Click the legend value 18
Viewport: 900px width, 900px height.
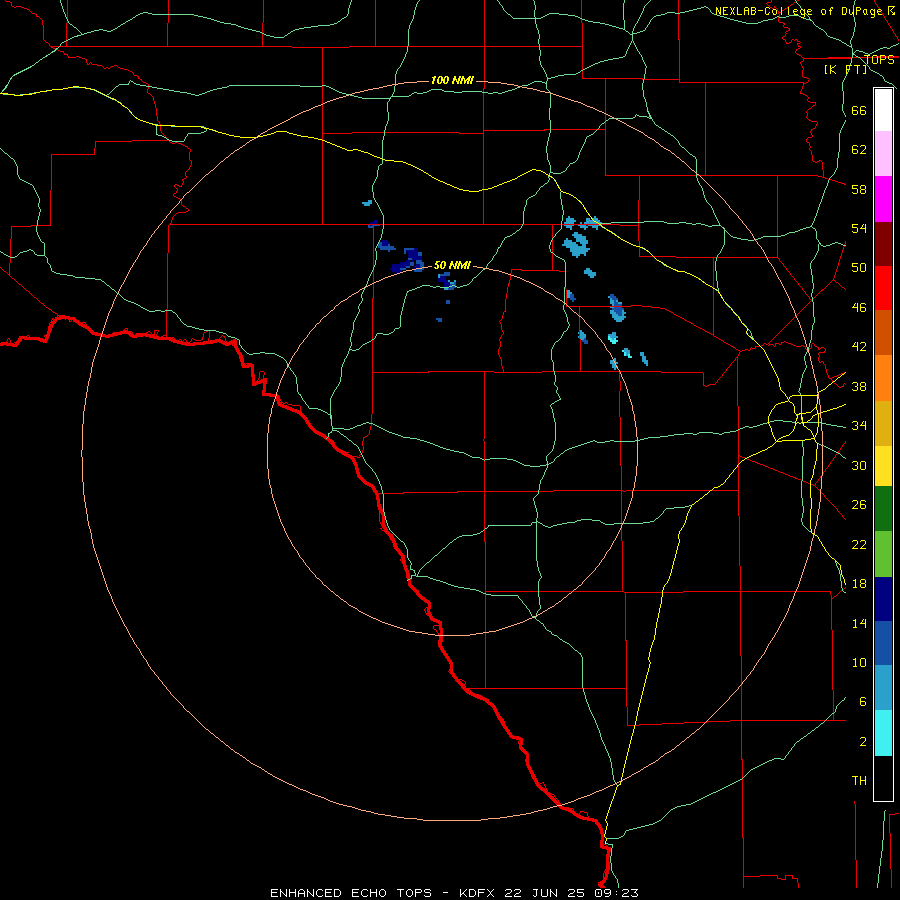tap(859, 584)
